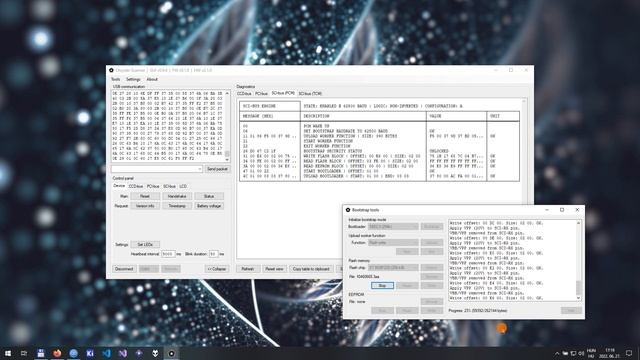Click the Send packet button

pyautogui.click(x=217, y=169)
